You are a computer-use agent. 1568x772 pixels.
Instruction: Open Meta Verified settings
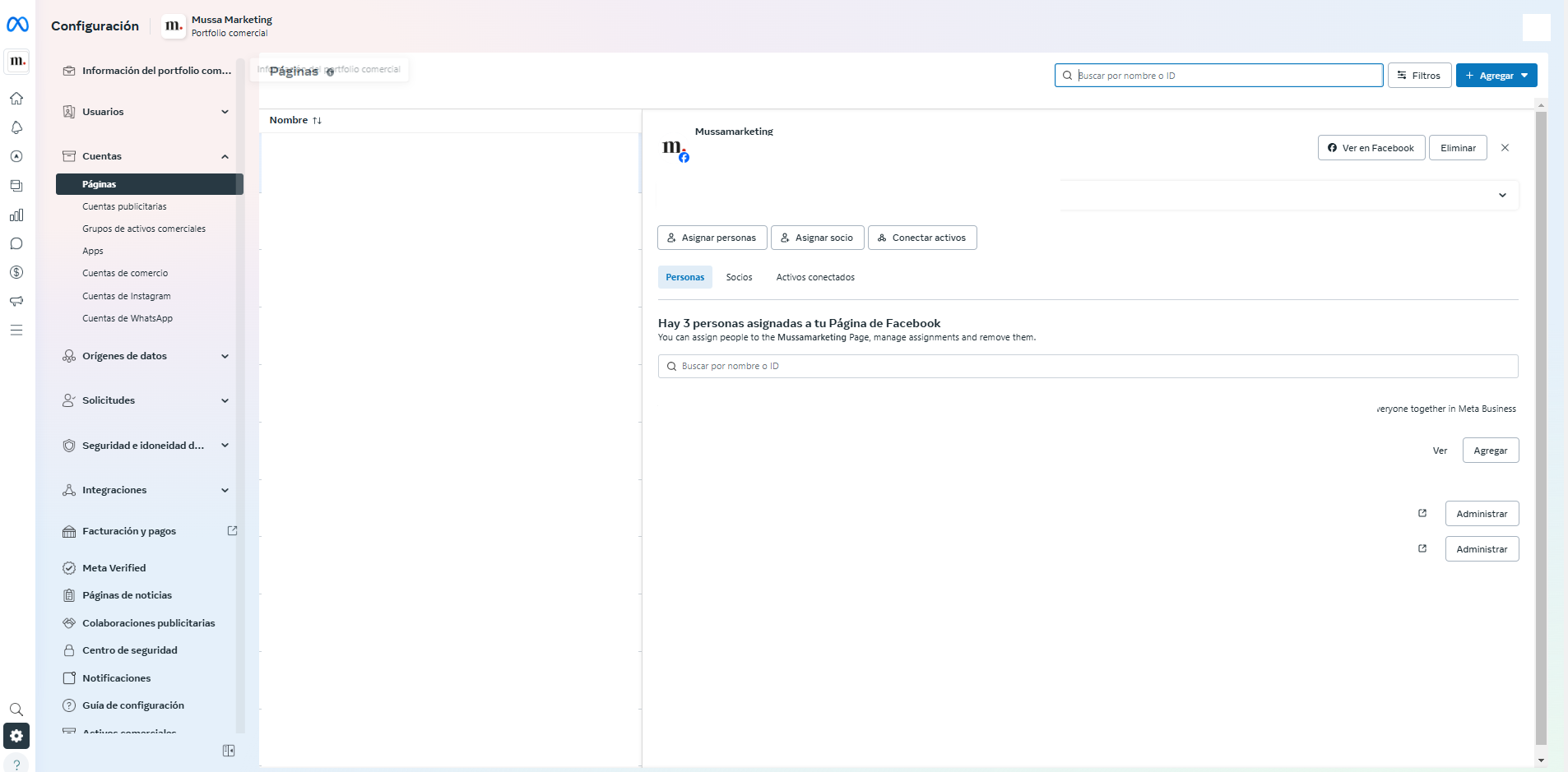point(104,568)
